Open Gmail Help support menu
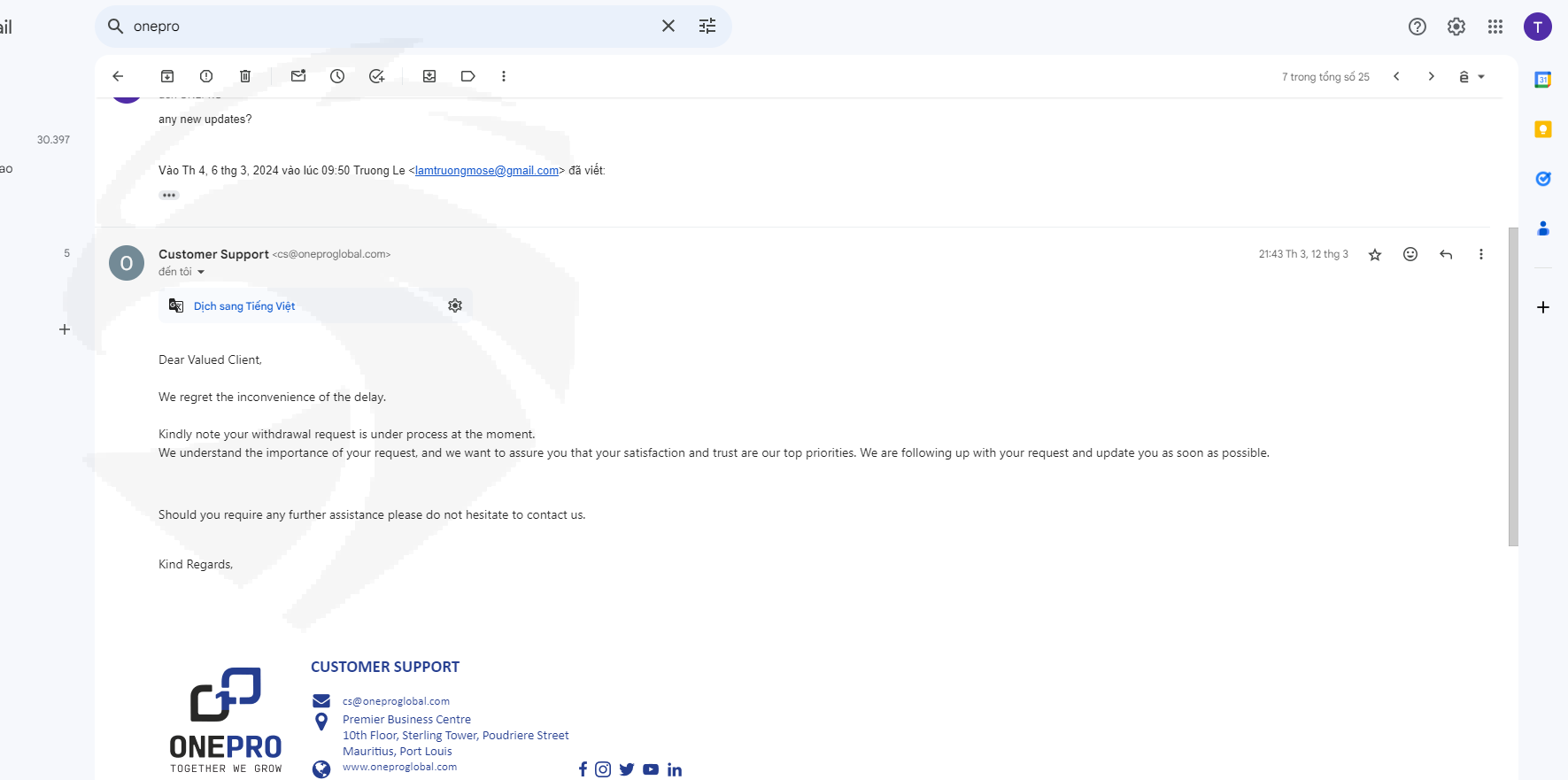The width and height of the screenshot is (1568, 780). click(x=1417, y=27)
